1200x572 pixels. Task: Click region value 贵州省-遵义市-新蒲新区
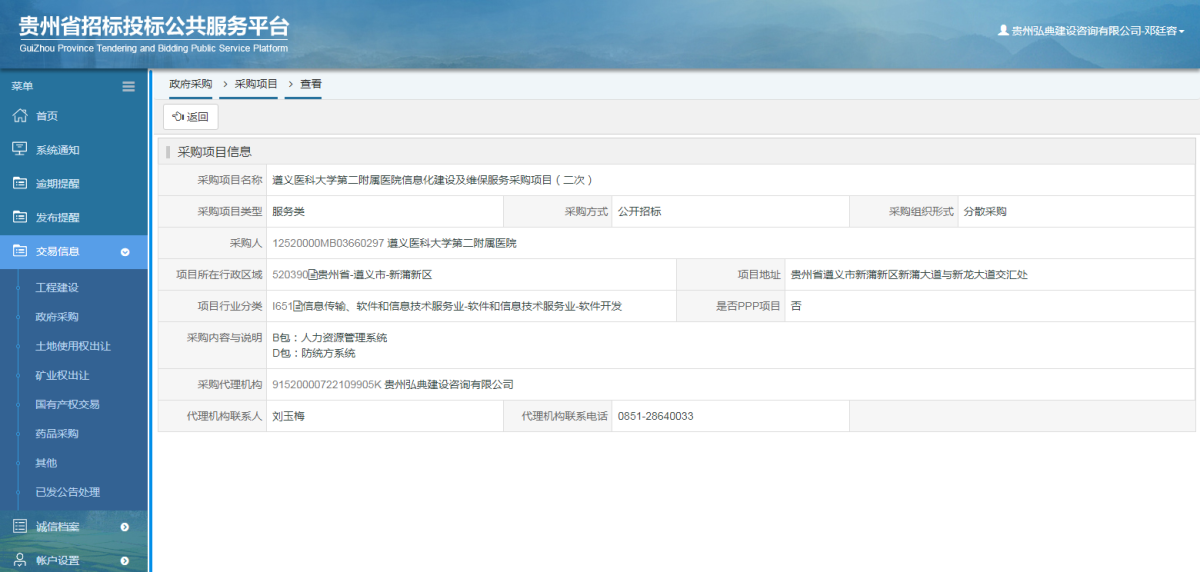(375, 274)
